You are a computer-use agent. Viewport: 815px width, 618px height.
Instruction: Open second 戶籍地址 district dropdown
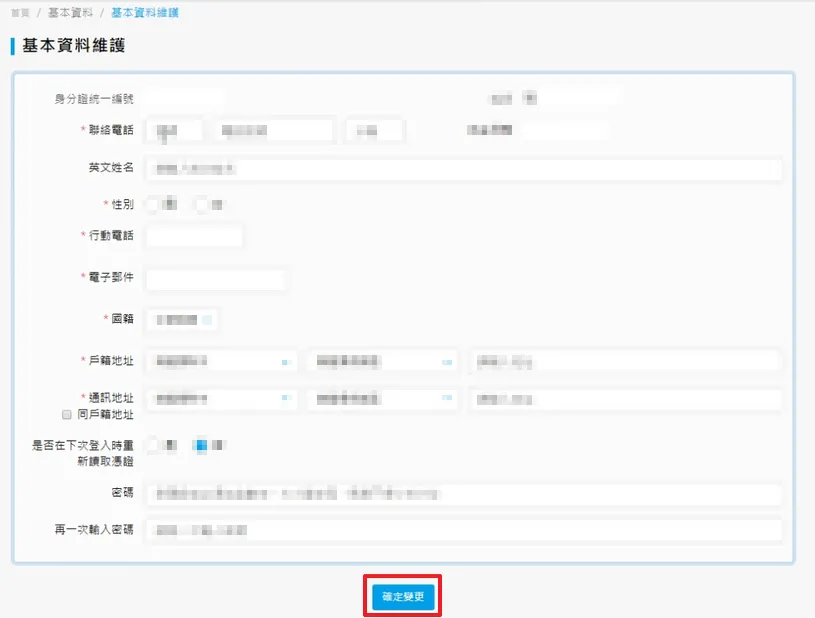pos(382,361)
